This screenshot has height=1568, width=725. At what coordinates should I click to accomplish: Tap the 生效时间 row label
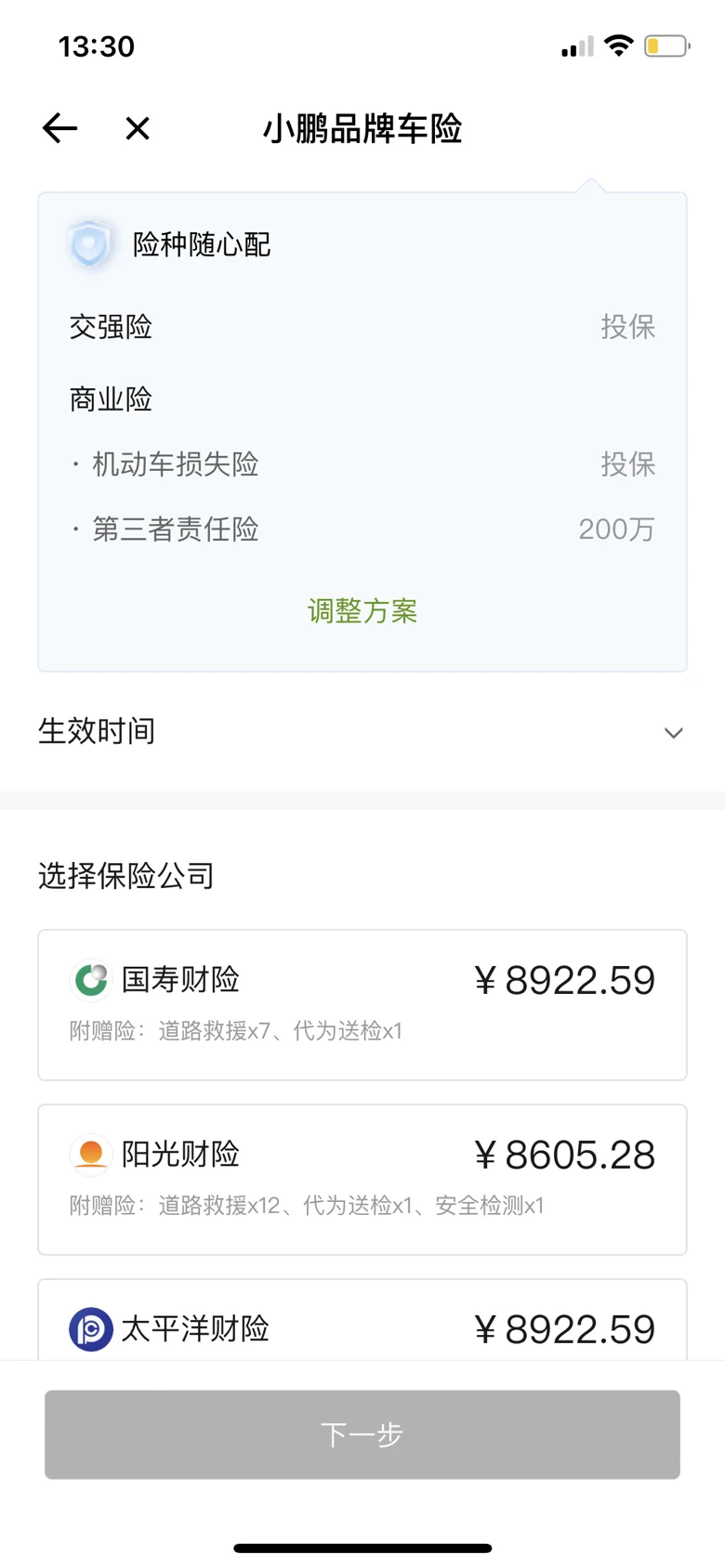point(97,732)
